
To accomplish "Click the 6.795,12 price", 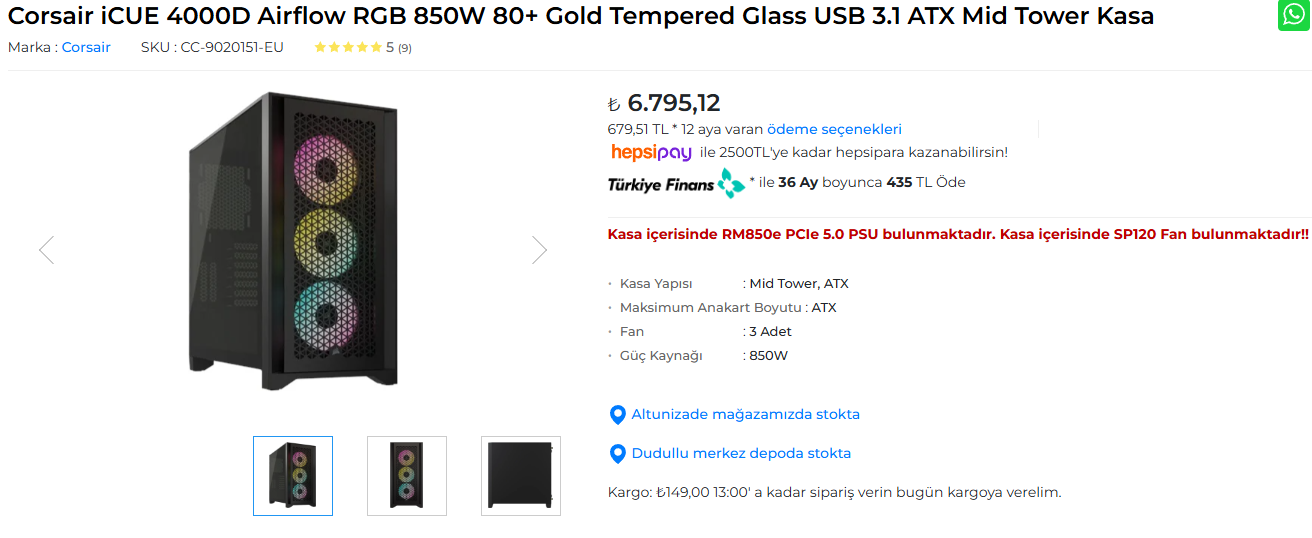I will [x=673, y=103].
